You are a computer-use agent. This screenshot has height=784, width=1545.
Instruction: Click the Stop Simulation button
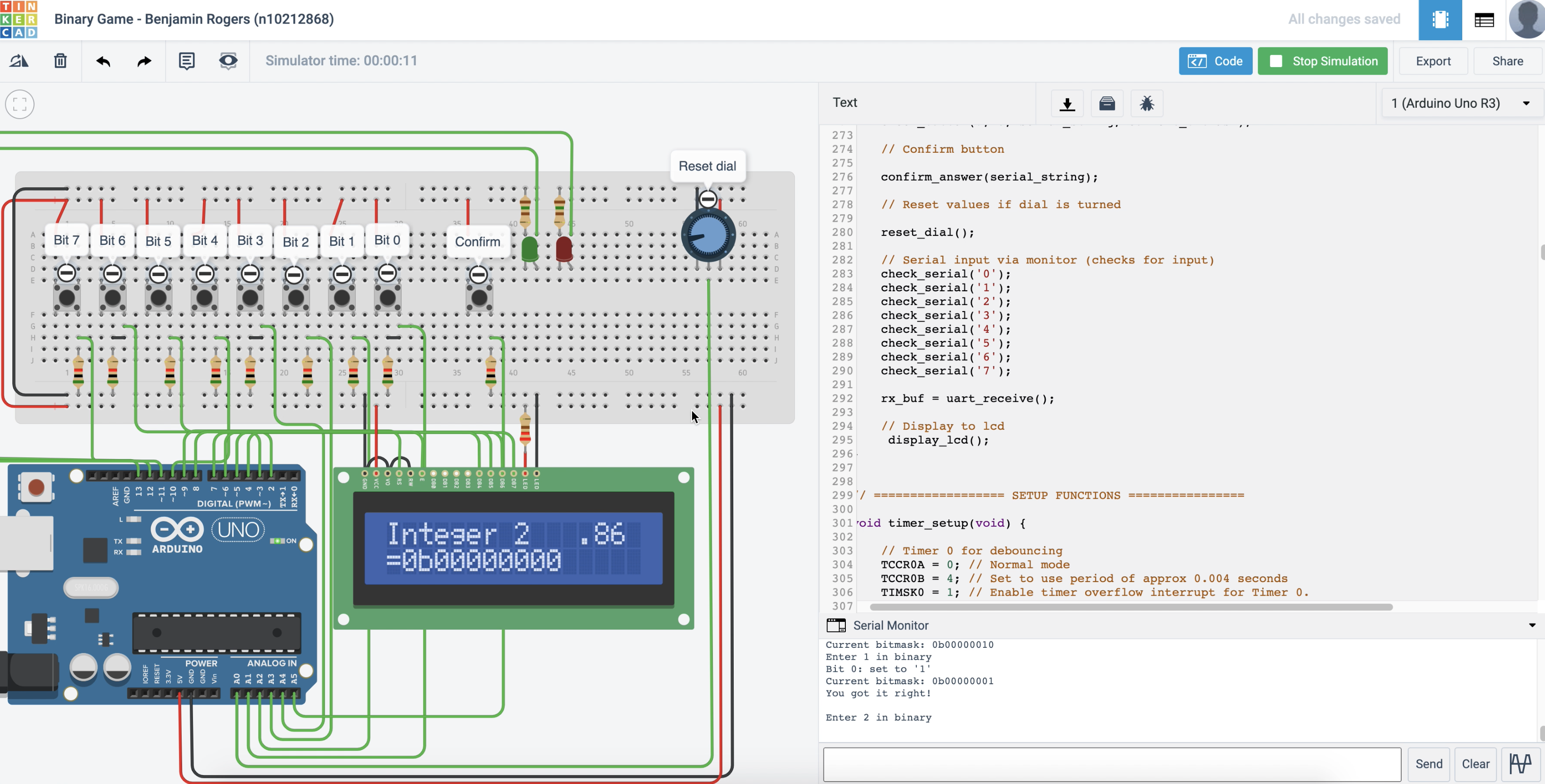coord(1323,61)
